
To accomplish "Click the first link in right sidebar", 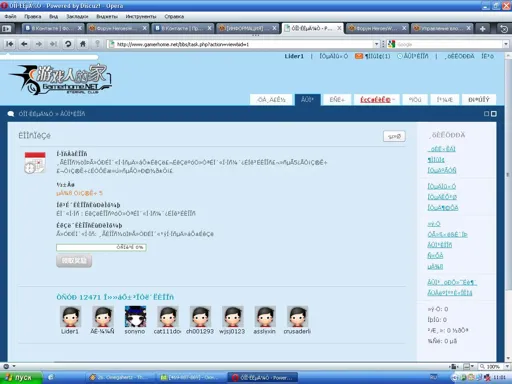I will [442, 149].
